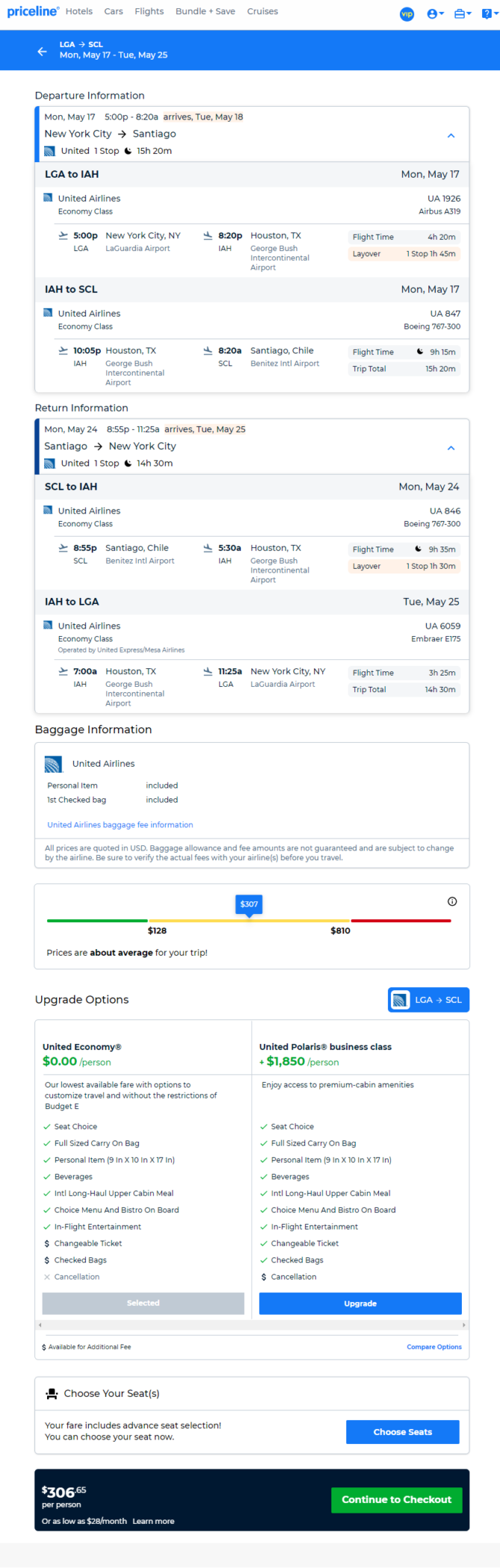Click the seat icon beside Choose Your Seat(s)

tap(51, 1393)
